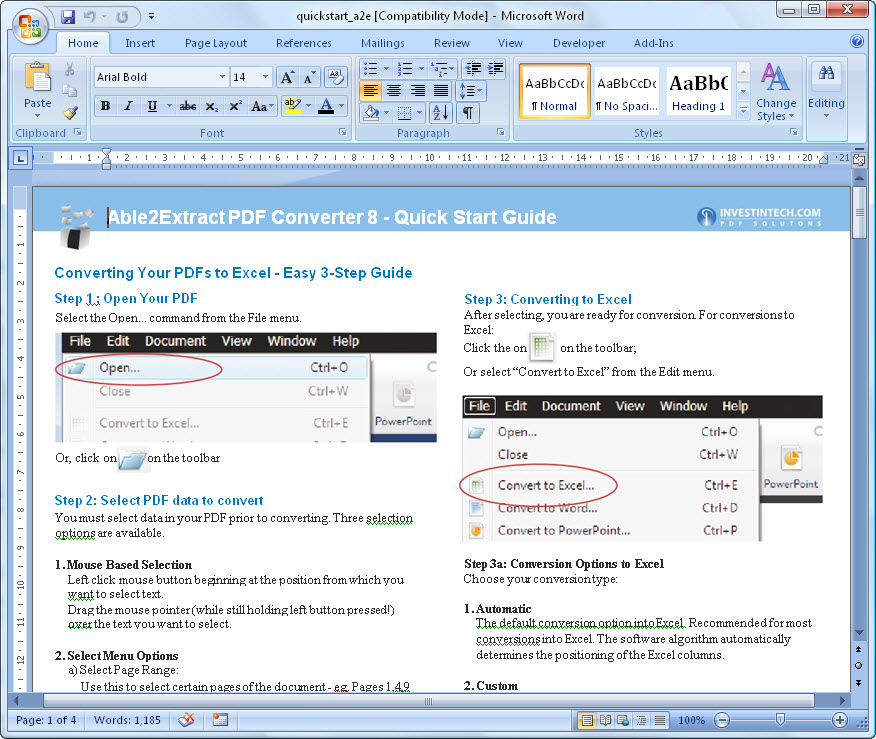Click the Clear Formatting icon

336,77
